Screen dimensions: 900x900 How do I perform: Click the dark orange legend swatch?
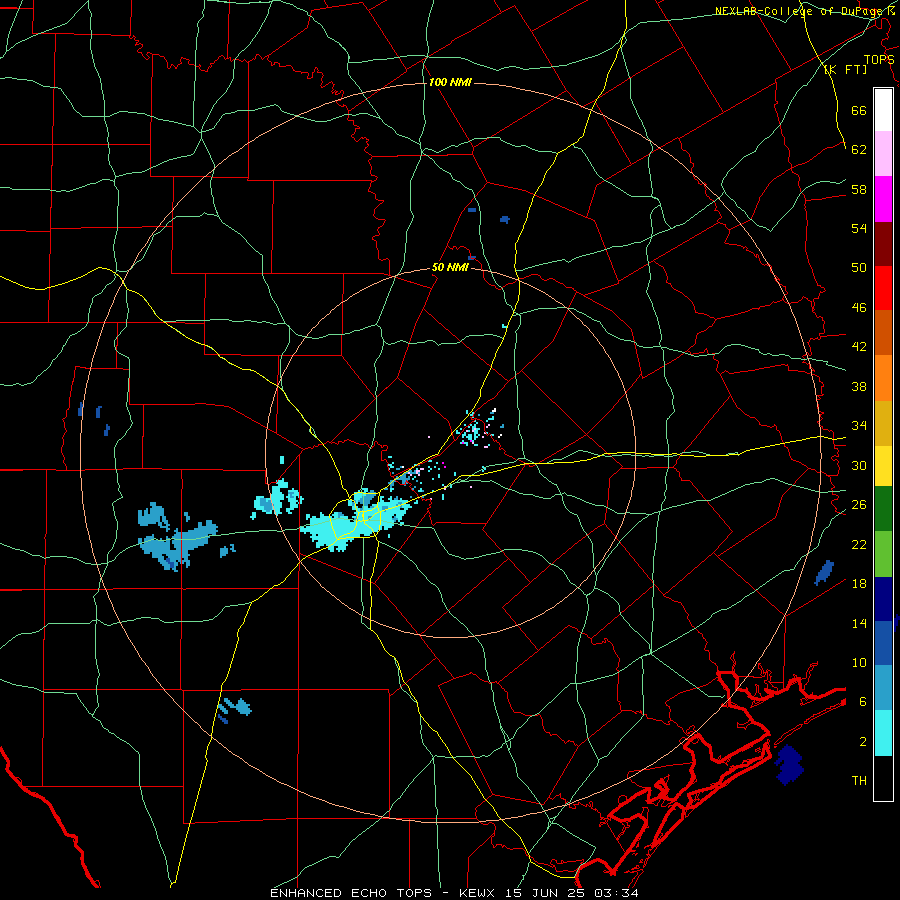883,332
